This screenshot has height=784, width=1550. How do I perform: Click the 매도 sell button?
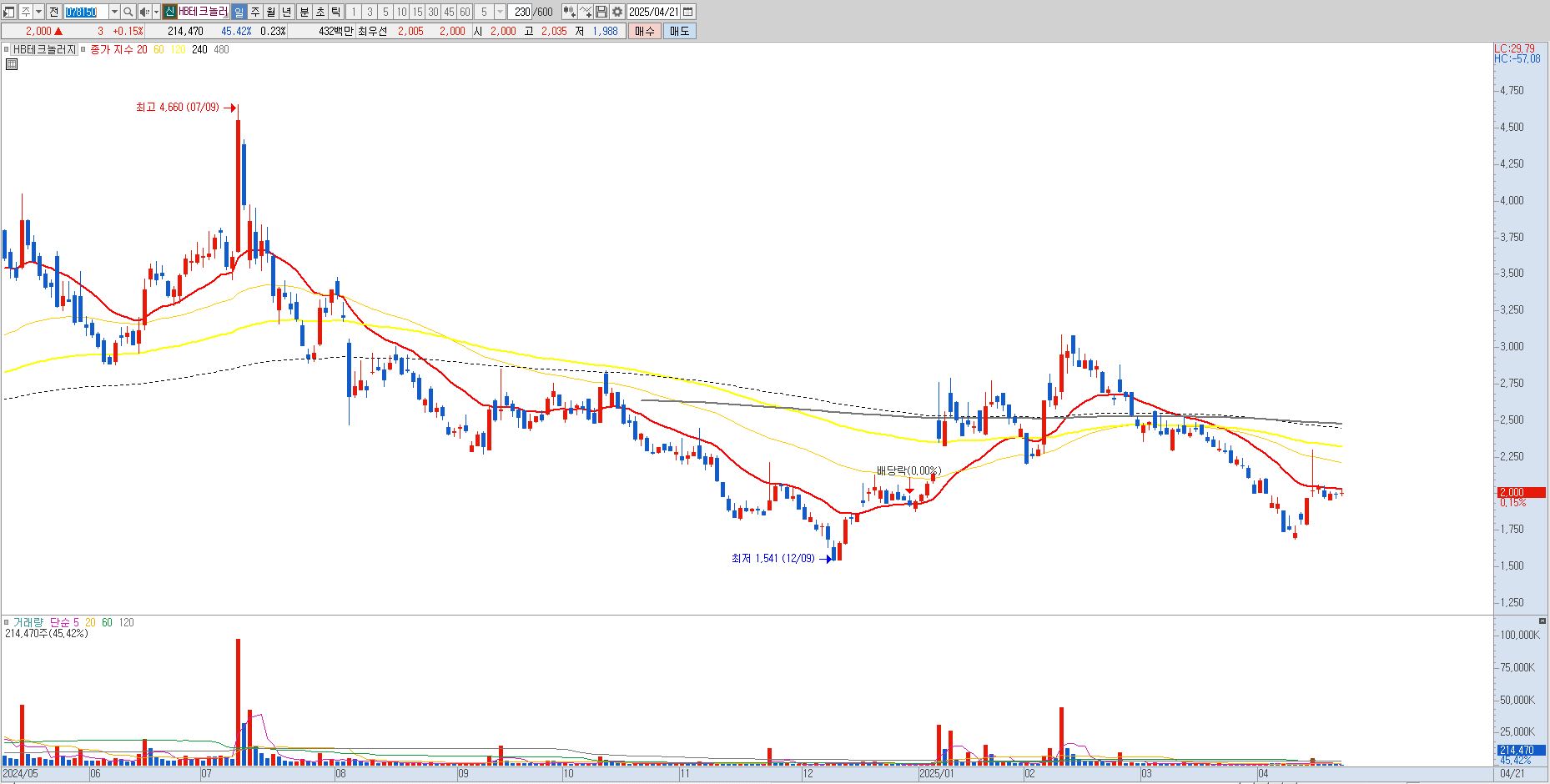679,31
